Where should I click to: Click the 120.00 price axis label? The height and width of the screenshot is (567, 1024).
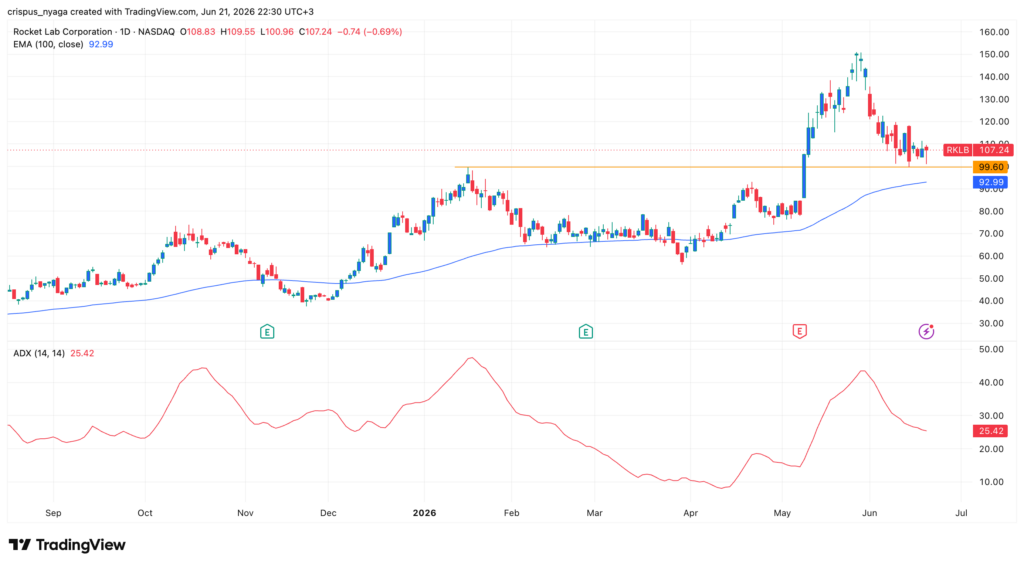click(994, 122)
